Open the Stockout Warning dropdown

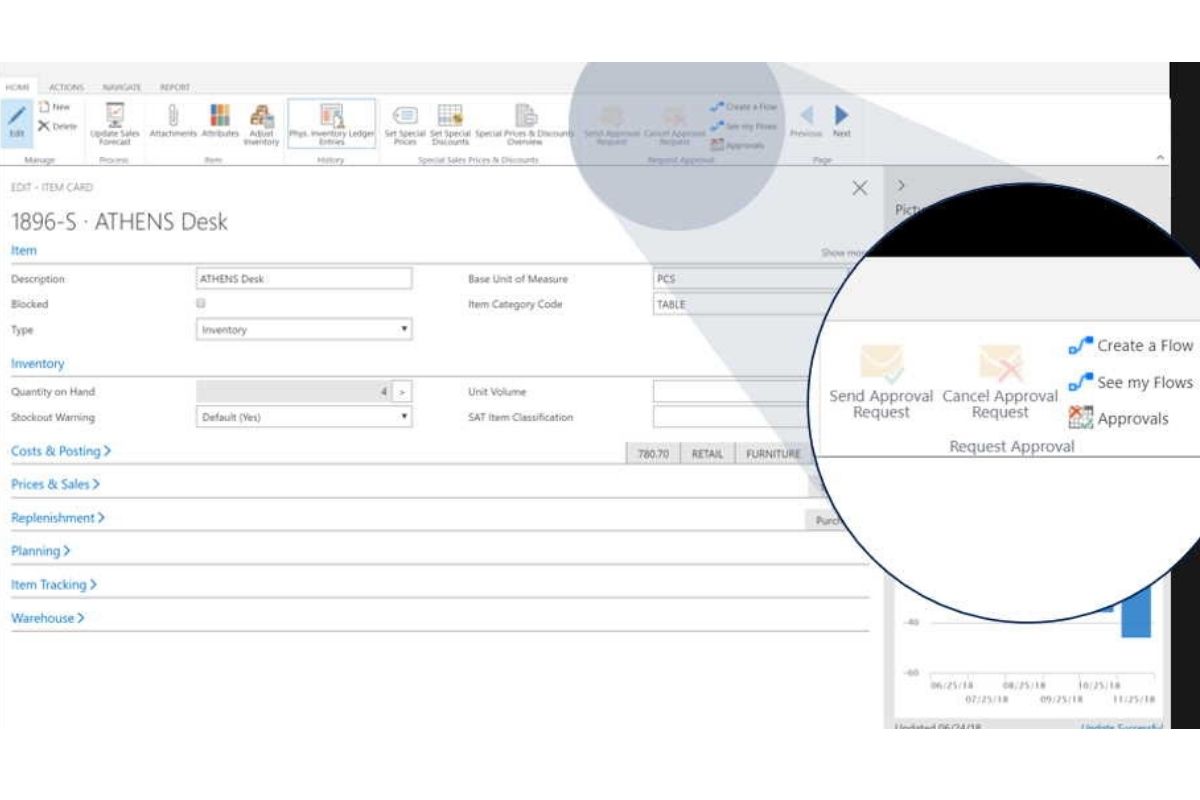click(x=304, y=417)
